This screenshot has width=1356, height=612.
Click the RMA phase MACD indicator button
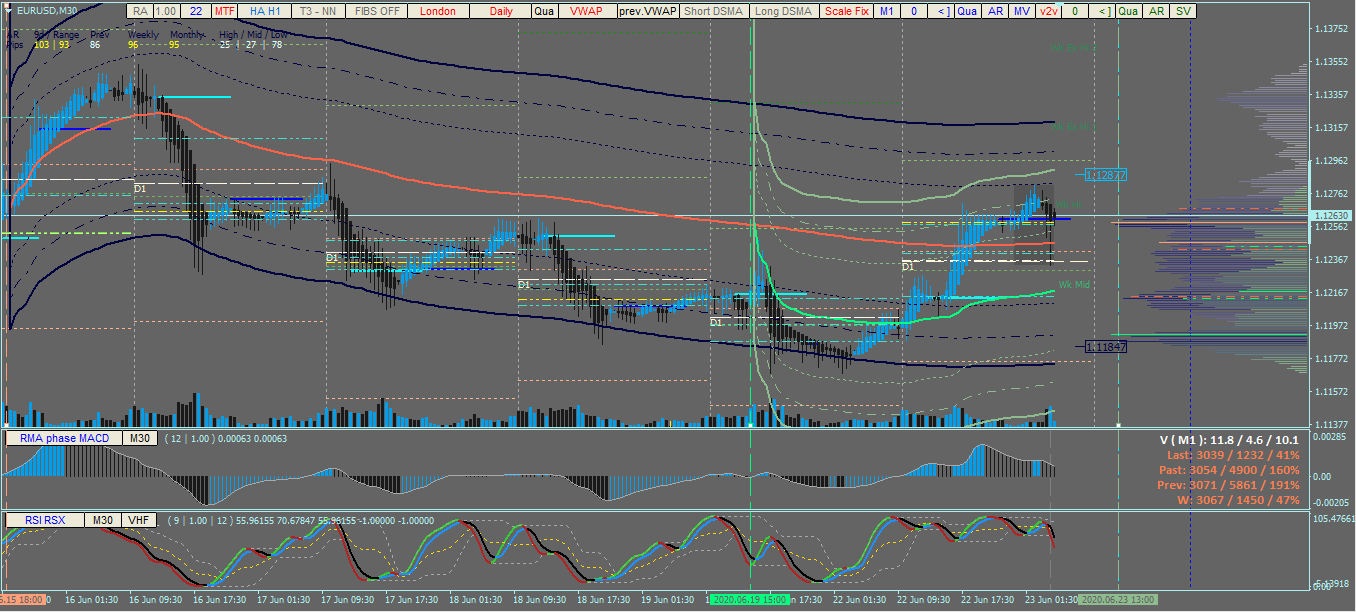coord(64,438)
